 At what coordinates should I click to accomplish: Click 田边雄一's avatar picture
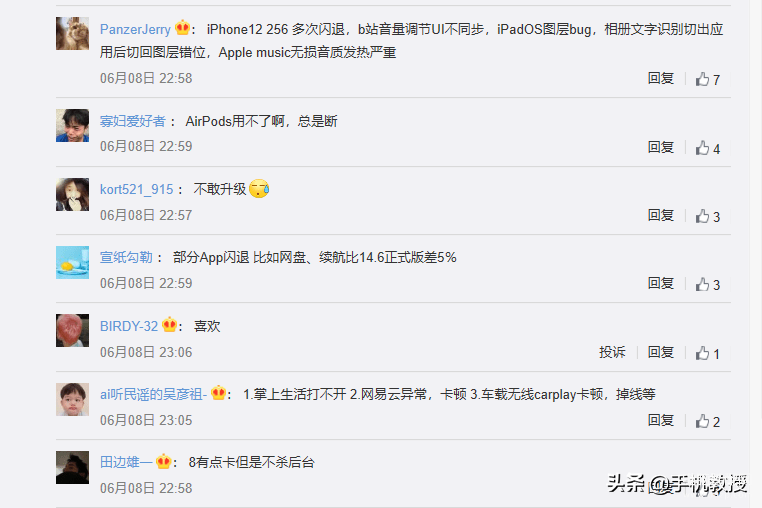72,467
